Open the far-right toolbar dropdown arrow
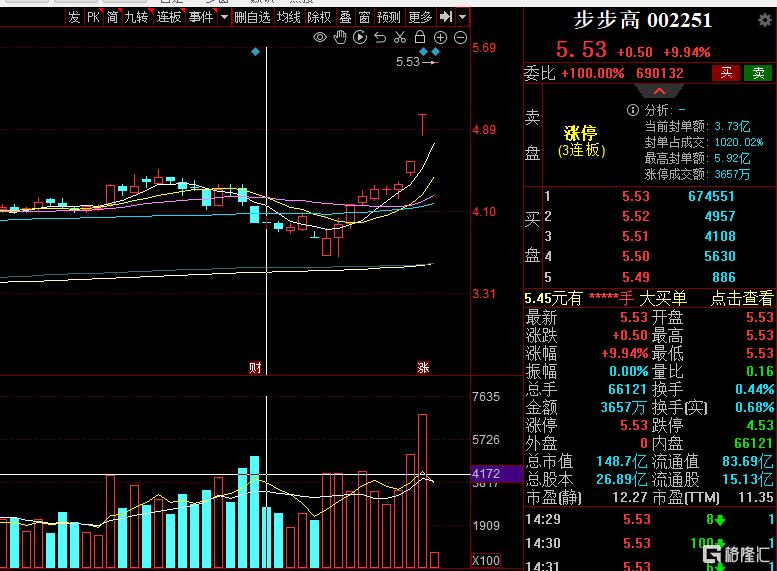 point(462,17)
